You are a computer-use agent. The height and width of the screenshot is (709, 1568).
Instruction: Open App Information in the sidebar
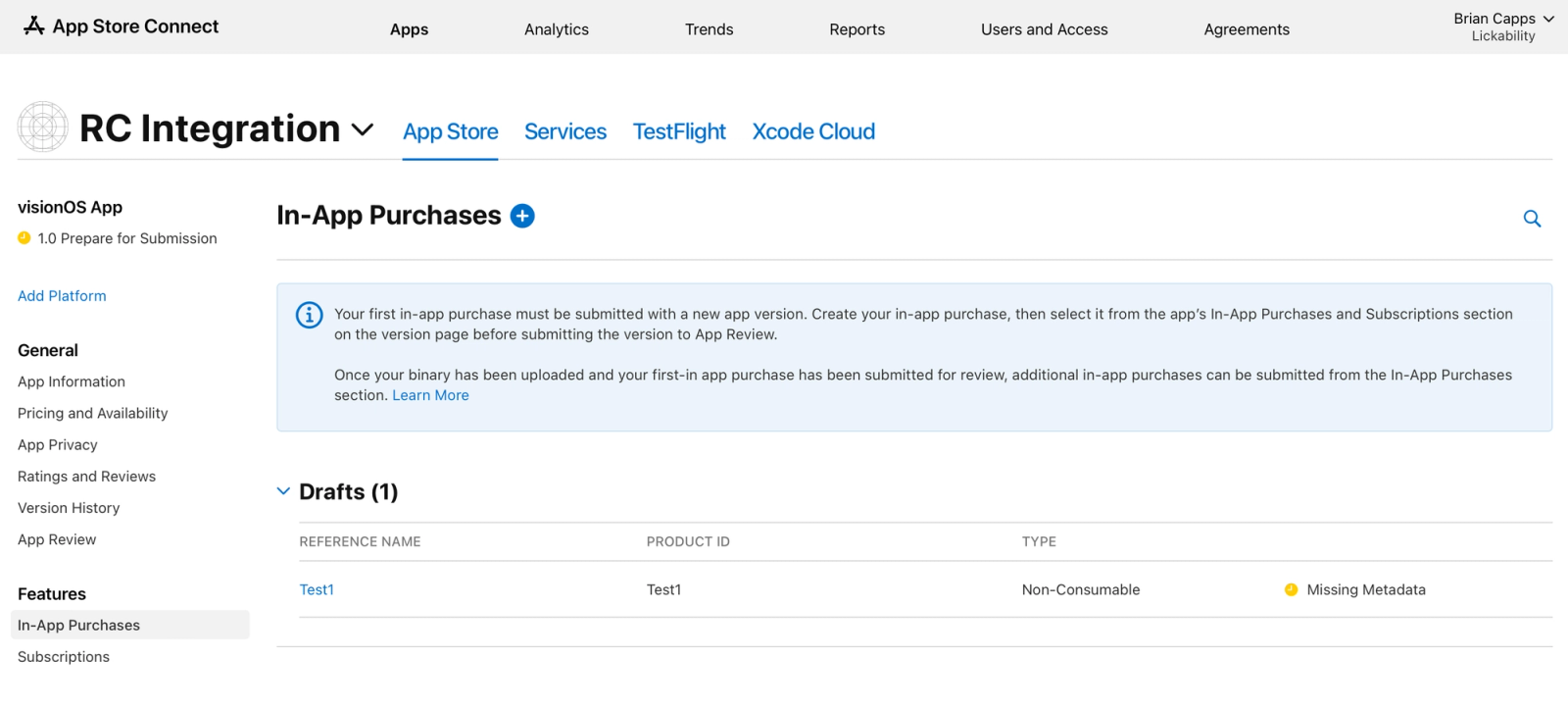tap(72, 381)
